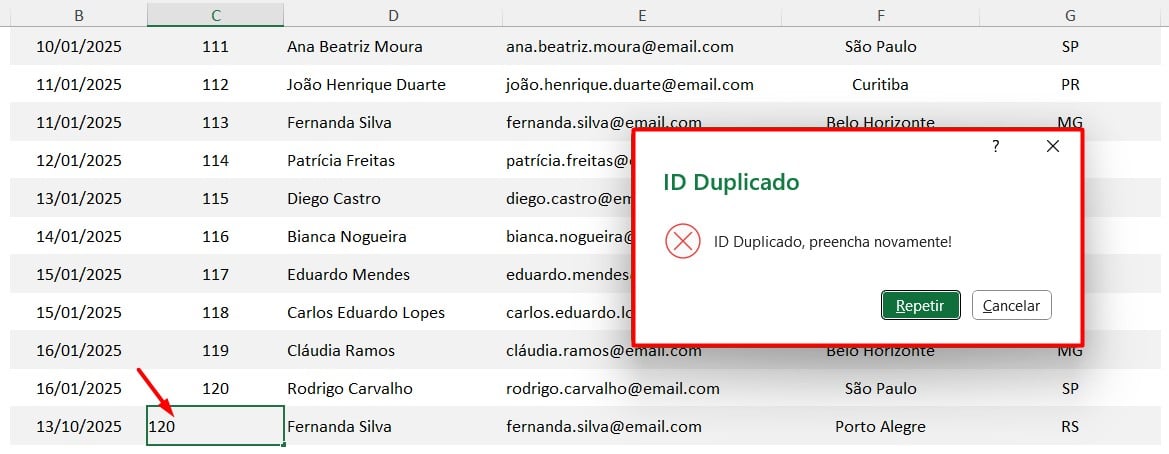Select cell with ID 117
1169x454 pixels.
pyautogui.click(x=215, y=274)
